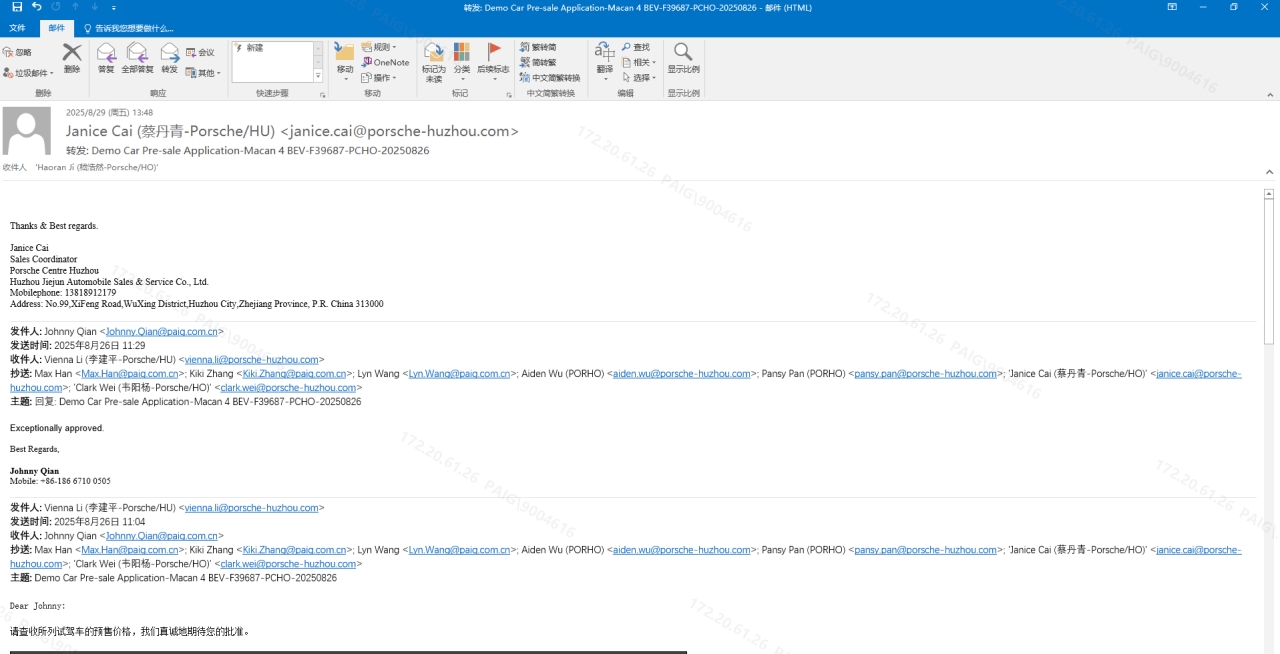This screenshot has width=1280, height=654.
Task: Click the Reply (答复) icon
Action: [x=106, y=58]
